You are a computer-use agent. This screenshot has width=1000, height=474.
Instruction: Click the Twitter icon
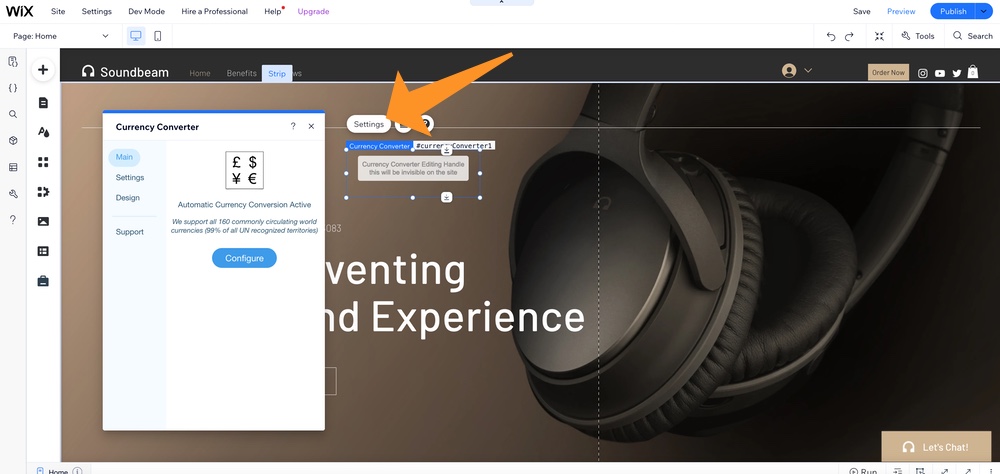[957, 73]
